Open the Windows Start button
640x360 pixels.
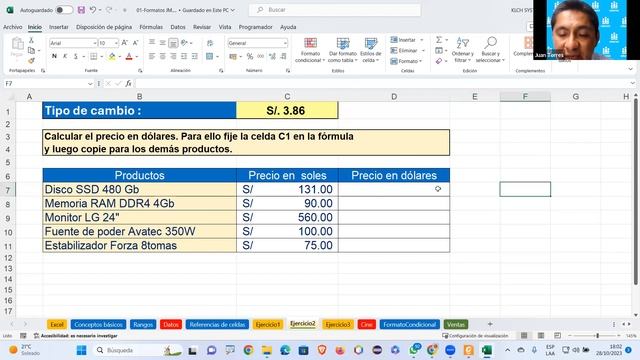coord(82,350)
